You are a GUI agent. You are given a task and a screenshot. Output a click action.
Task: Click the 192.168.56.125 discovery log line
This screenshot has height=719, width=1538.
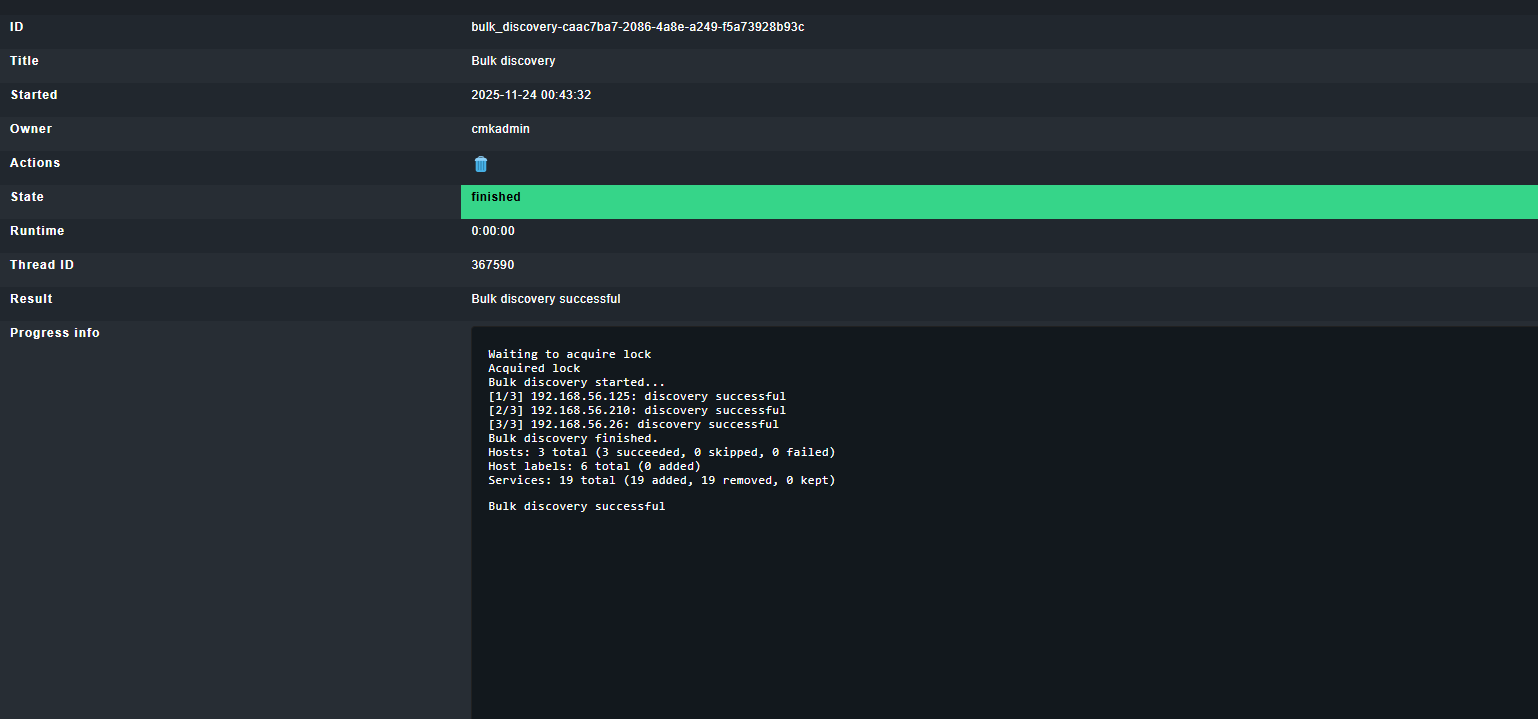[636, 396]
